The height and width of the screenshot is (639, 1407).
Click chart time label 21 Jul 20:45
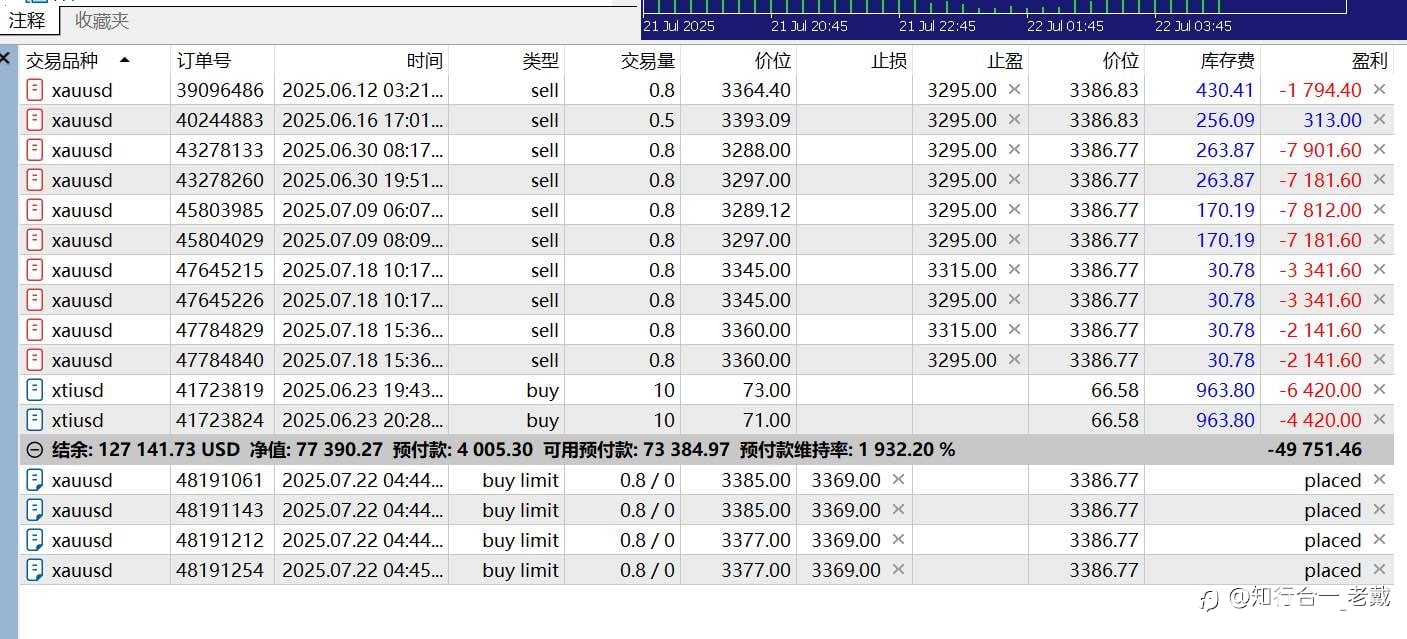pyautogui.click(x=810, y=26)
